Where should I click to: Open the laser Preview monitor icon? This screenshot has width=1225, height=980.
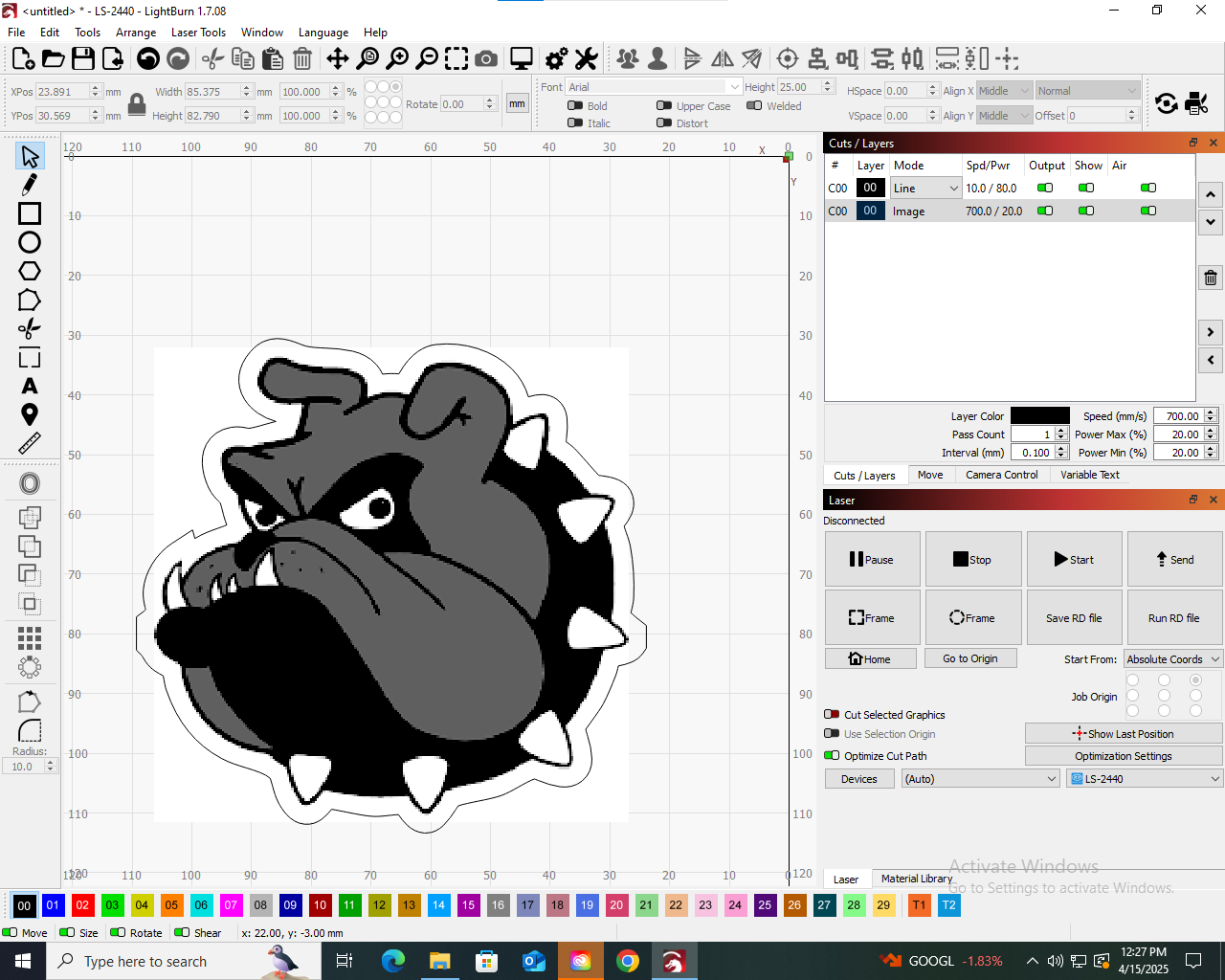(x=520, y=58)
